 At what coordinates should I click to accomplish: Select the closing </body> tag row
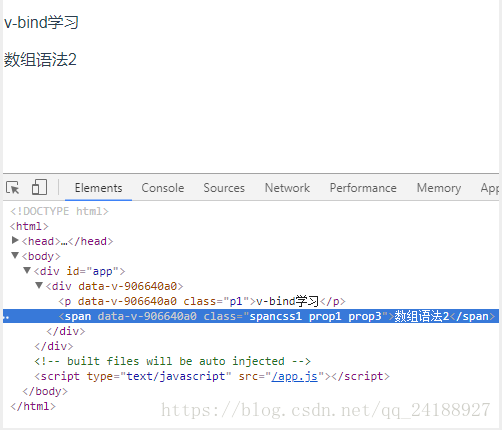[45, 391]
